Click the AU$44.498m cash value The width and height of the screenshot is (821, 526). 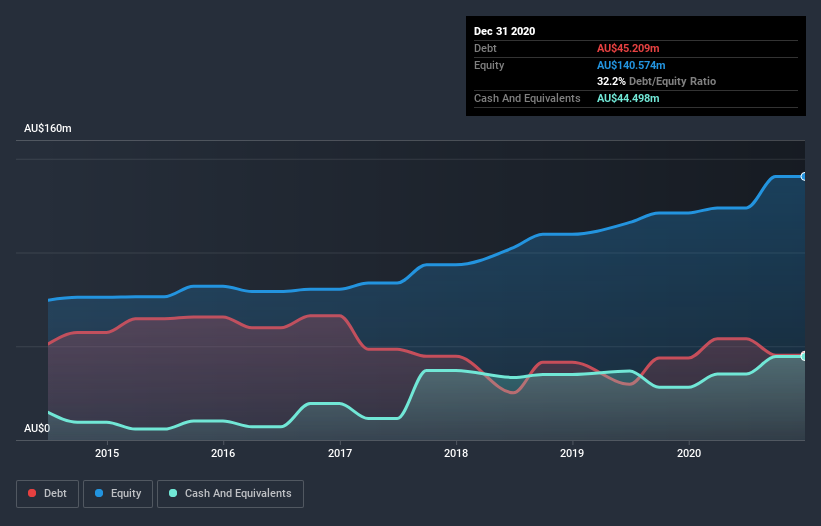coord(628,98)
